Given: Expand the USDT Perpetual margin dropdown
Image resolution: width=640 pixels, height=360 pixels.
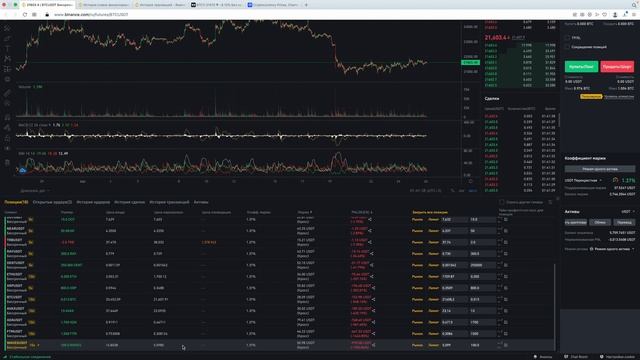Looking at the screenshot, I should [583, 180].
